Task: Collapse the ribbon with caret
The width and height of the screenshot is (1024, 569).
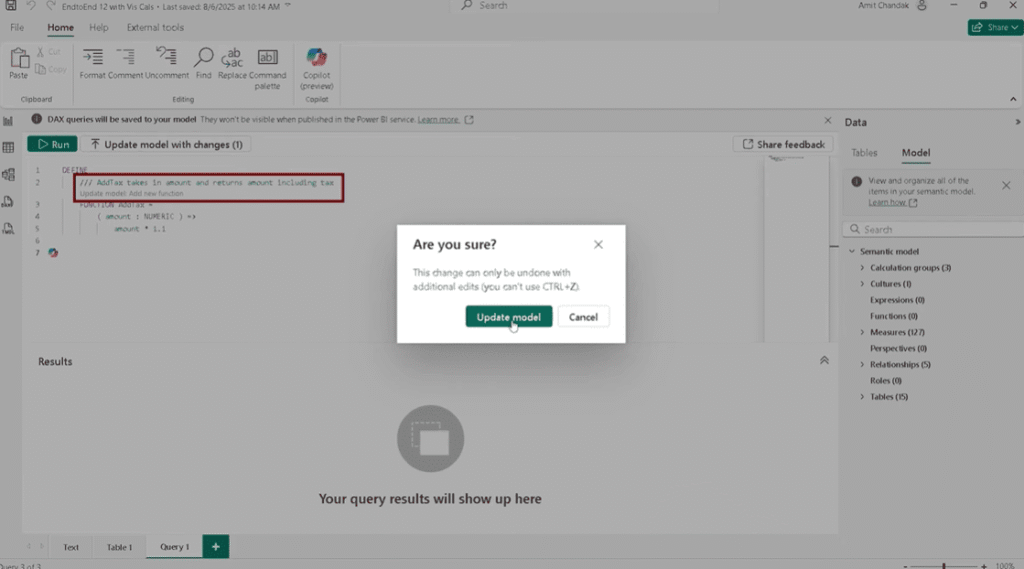Action: (x=1013, y=99)
